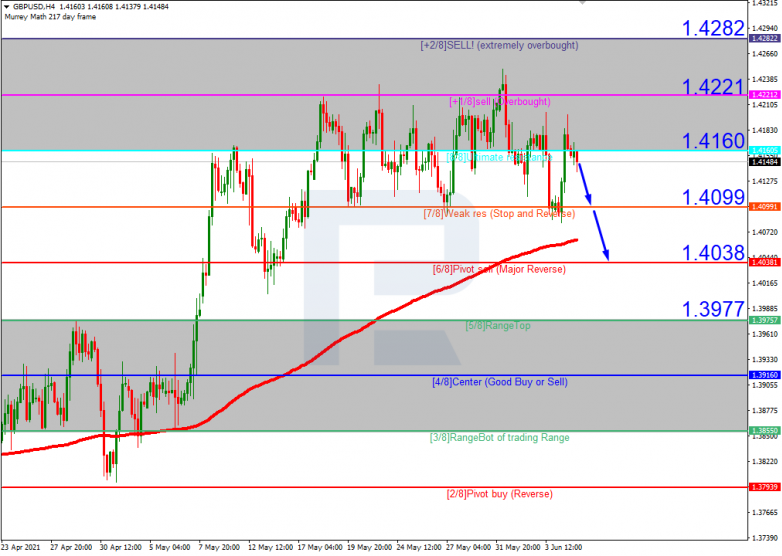Select the '[3/8]RangeBot of trading Range' label
Screen dimensions: 782x556
tap(499, 437)
